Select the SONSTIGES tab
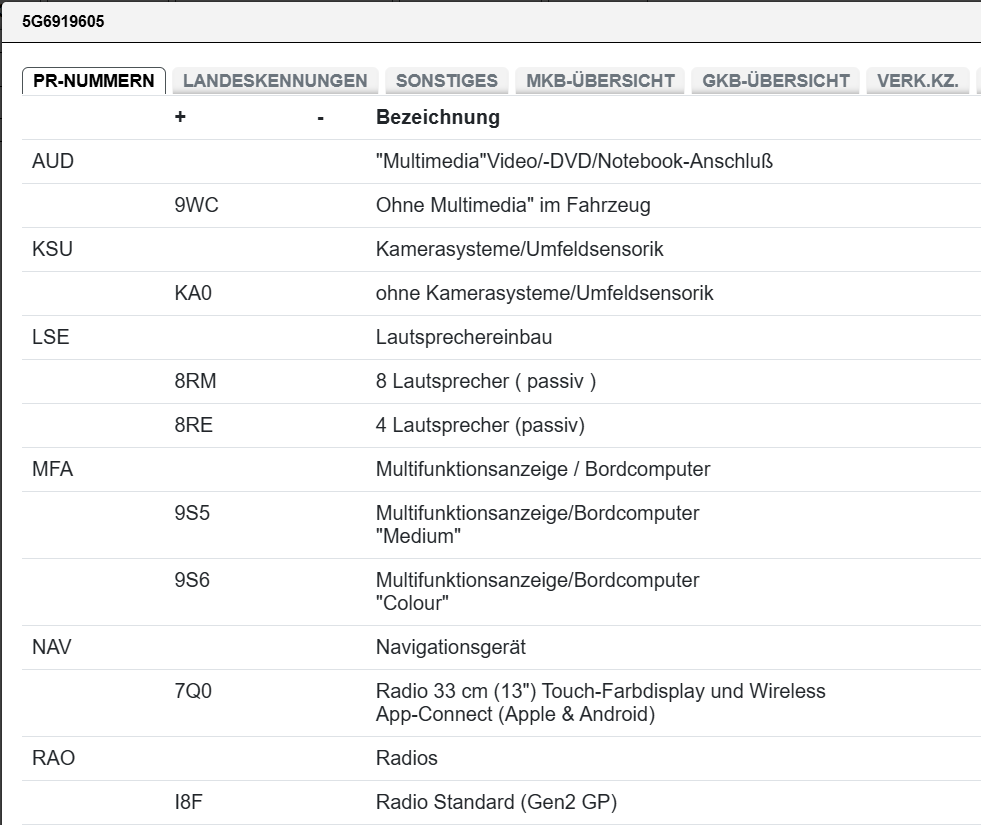 (x=447, y=81)
